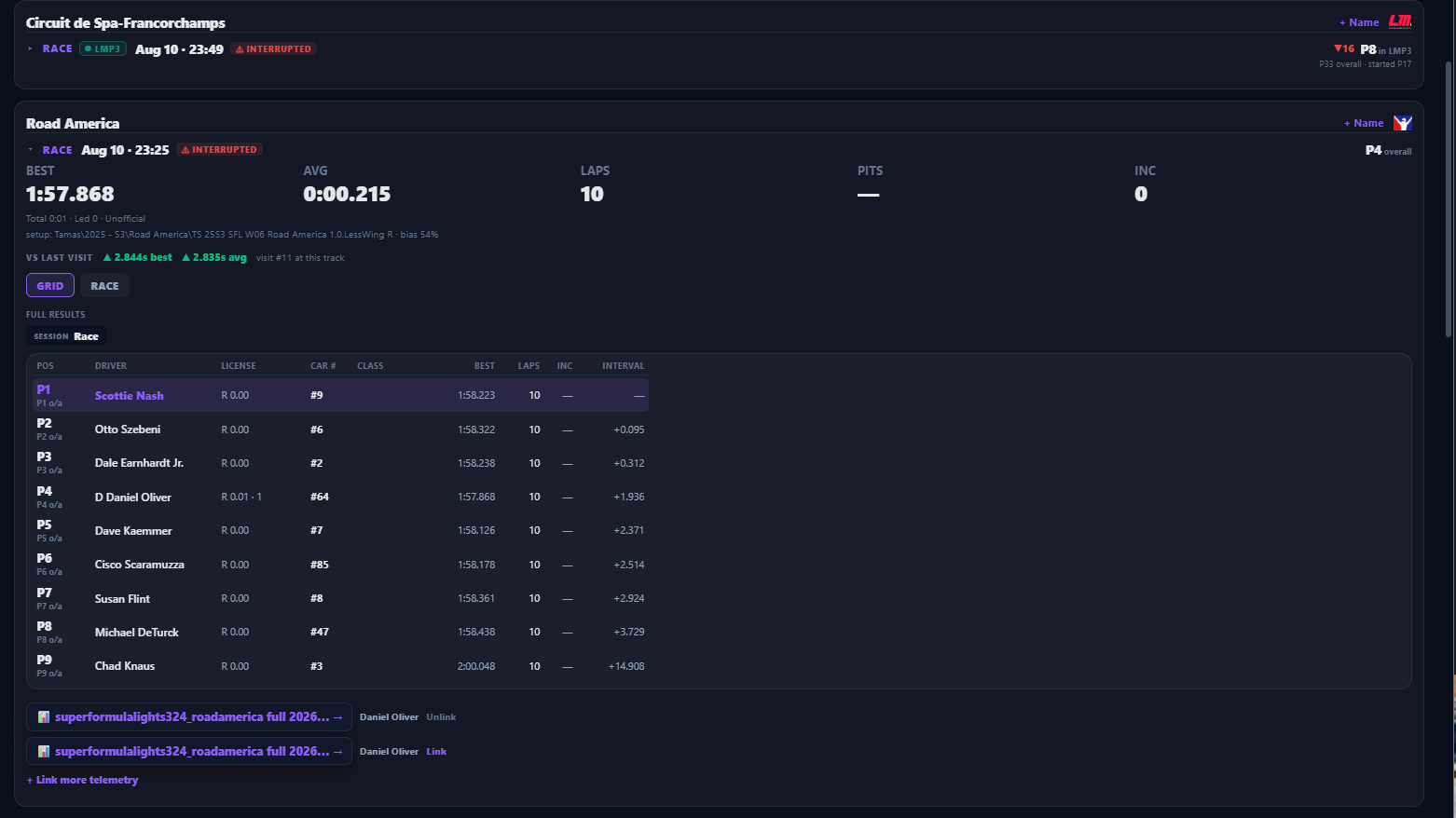
Task: Expand the Spa-Francorchamps race entry
Action: tap(30, 48)
